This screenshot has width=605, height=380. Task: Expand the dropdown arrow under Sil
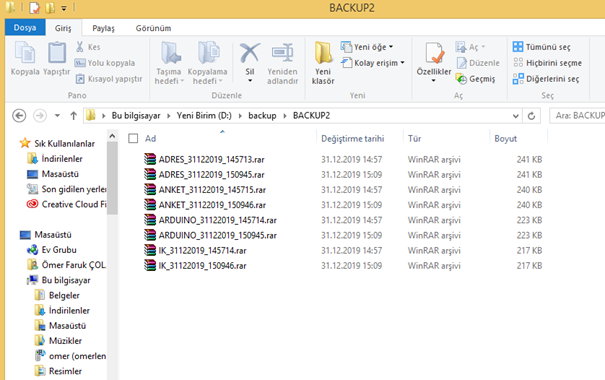coord(250,81)
